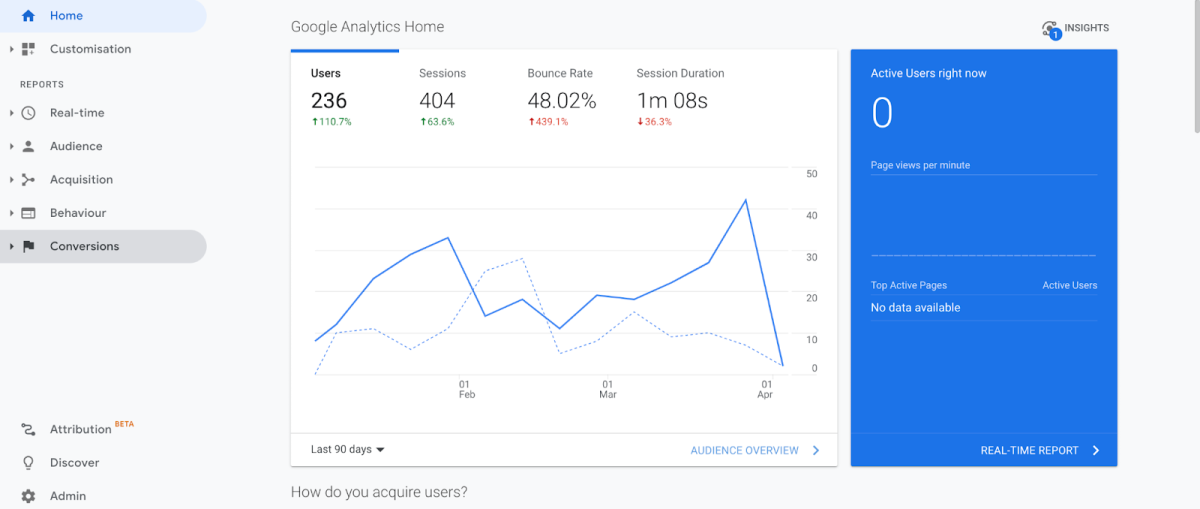Click the Home house icon in sidebar
This screenshot has height=509, width=1200.
click(x=28, y=16)
